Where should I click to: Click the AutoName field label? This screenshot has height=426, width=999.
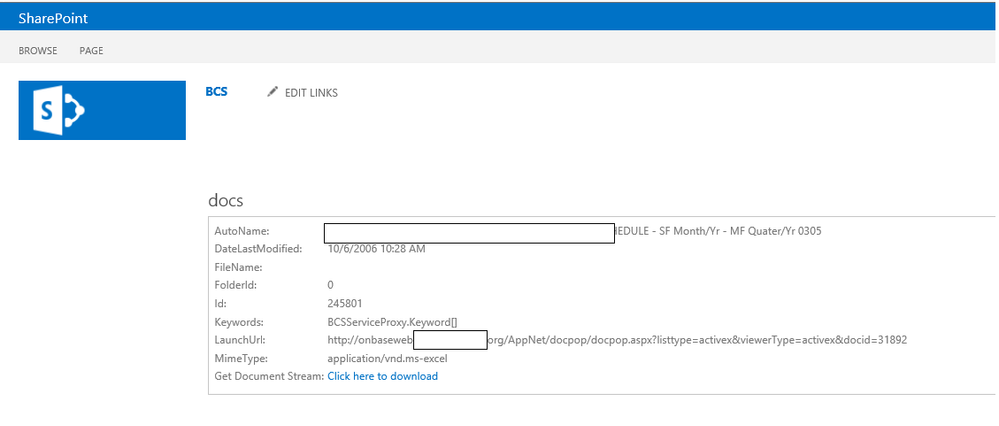pyautogui.click(x=241, y=231)
